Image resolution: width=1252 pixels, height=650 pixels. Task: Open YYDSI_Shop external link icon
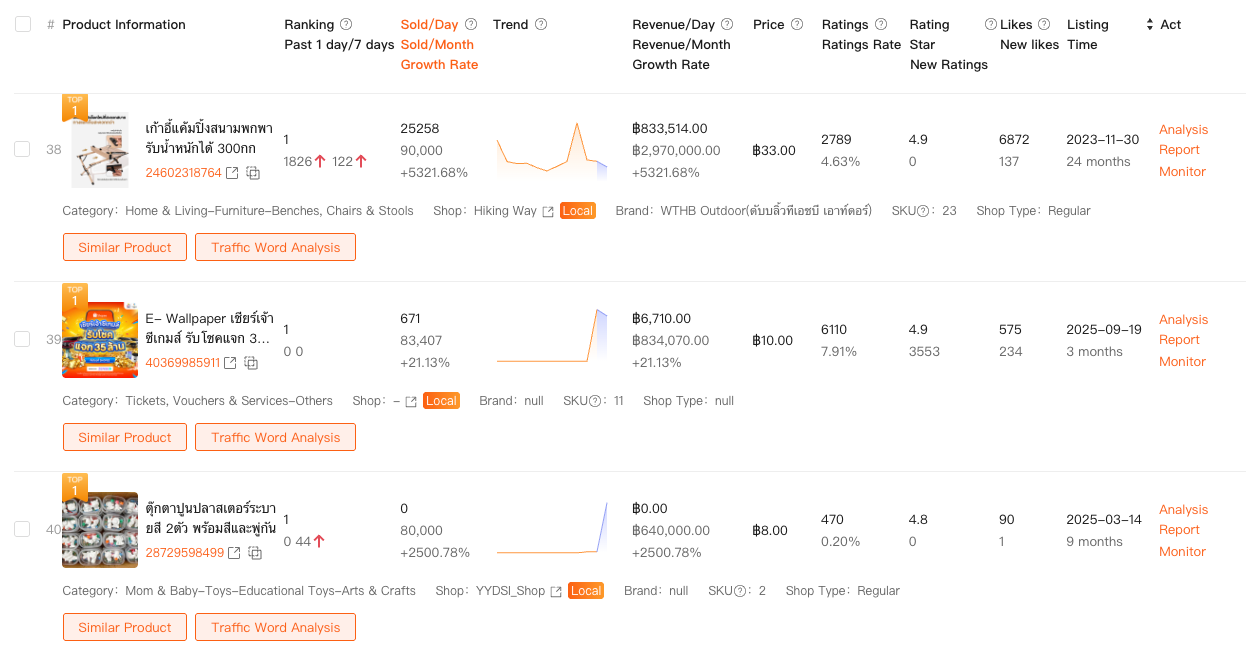pyautogui.click(x=556, y=591)
